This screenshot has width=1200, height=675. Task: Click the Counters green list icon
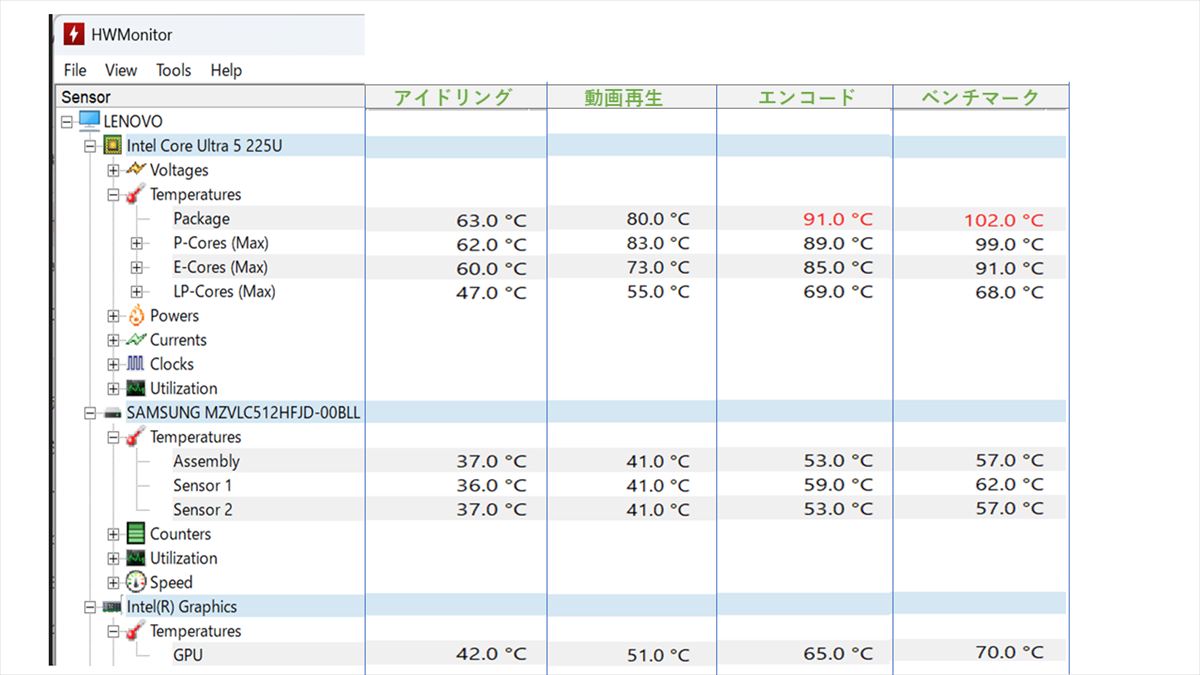pos(136,534)
